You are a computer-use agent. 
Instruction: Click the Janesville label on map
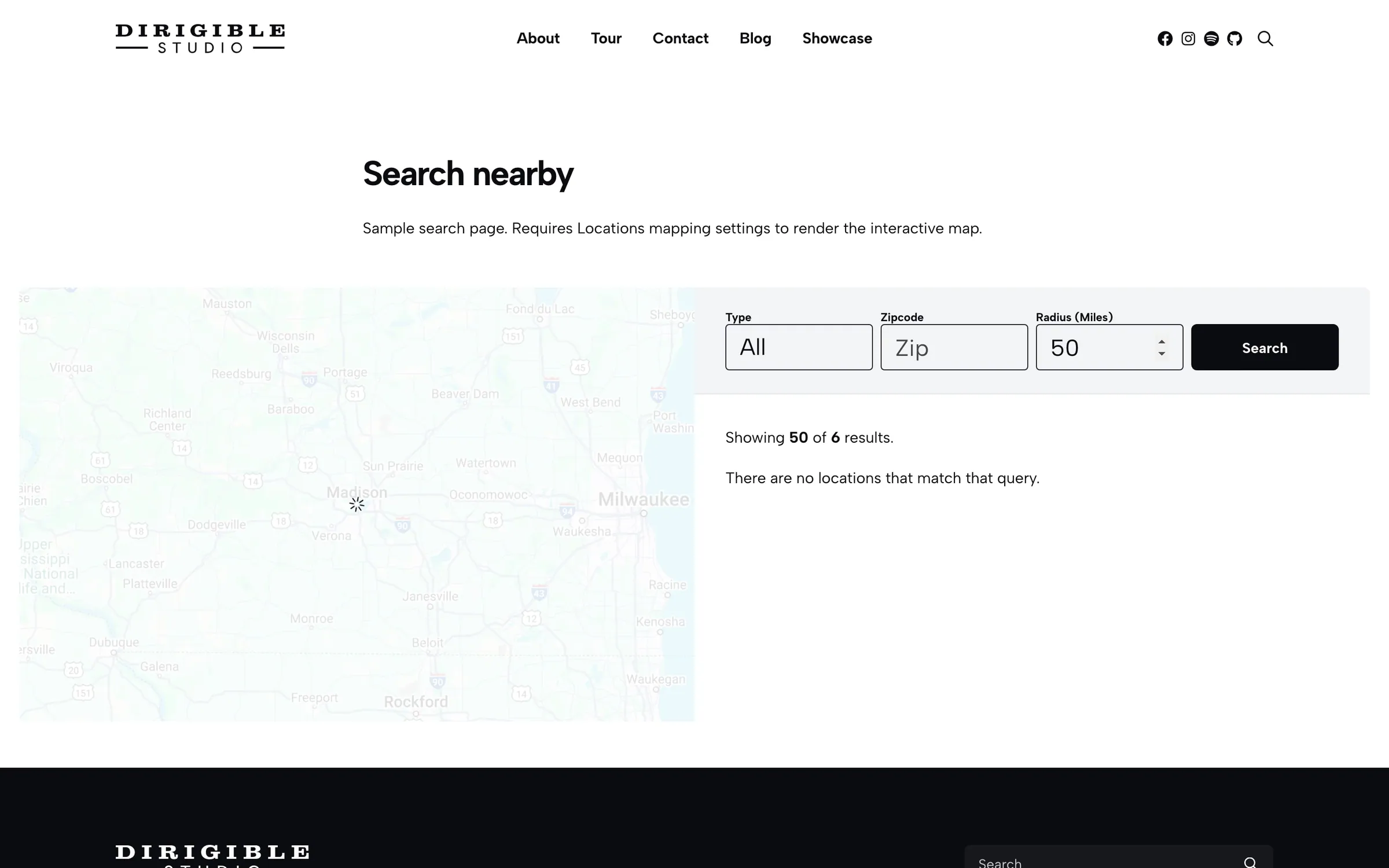pyautogui.click(x=430, y=596)
